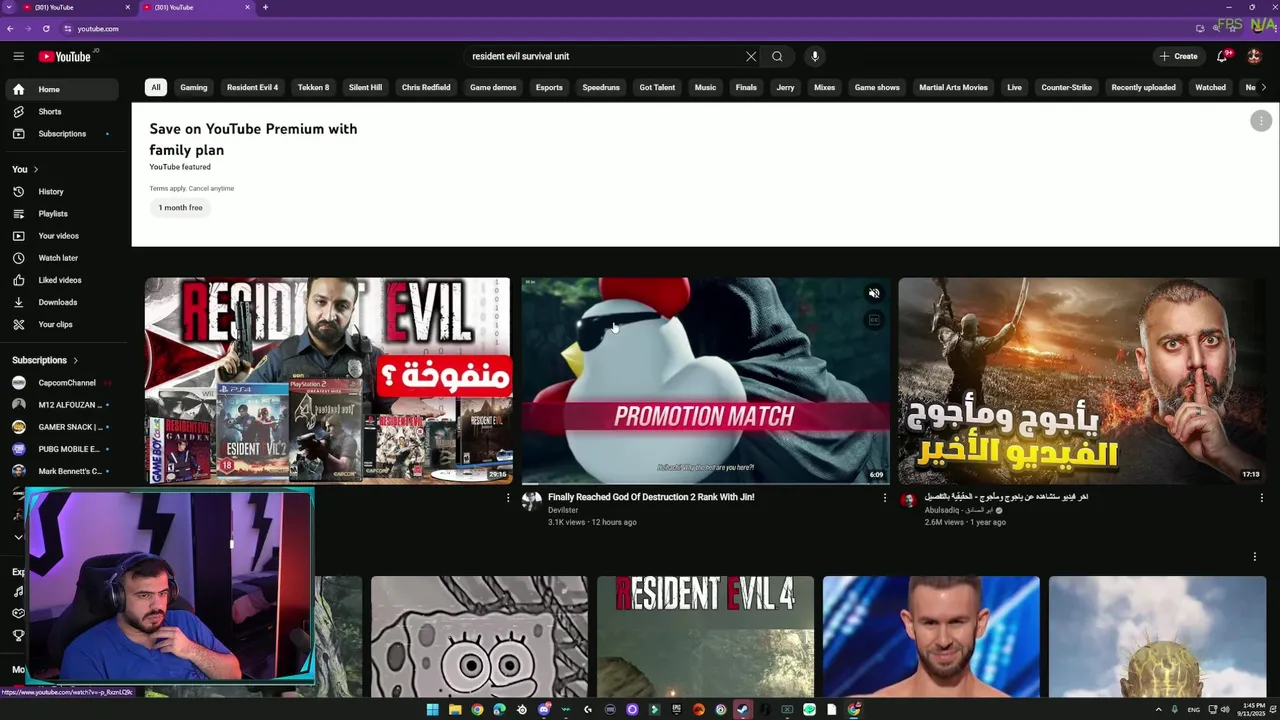
Task: Select the Silent Hill chip
Action: tap(365, 87)
